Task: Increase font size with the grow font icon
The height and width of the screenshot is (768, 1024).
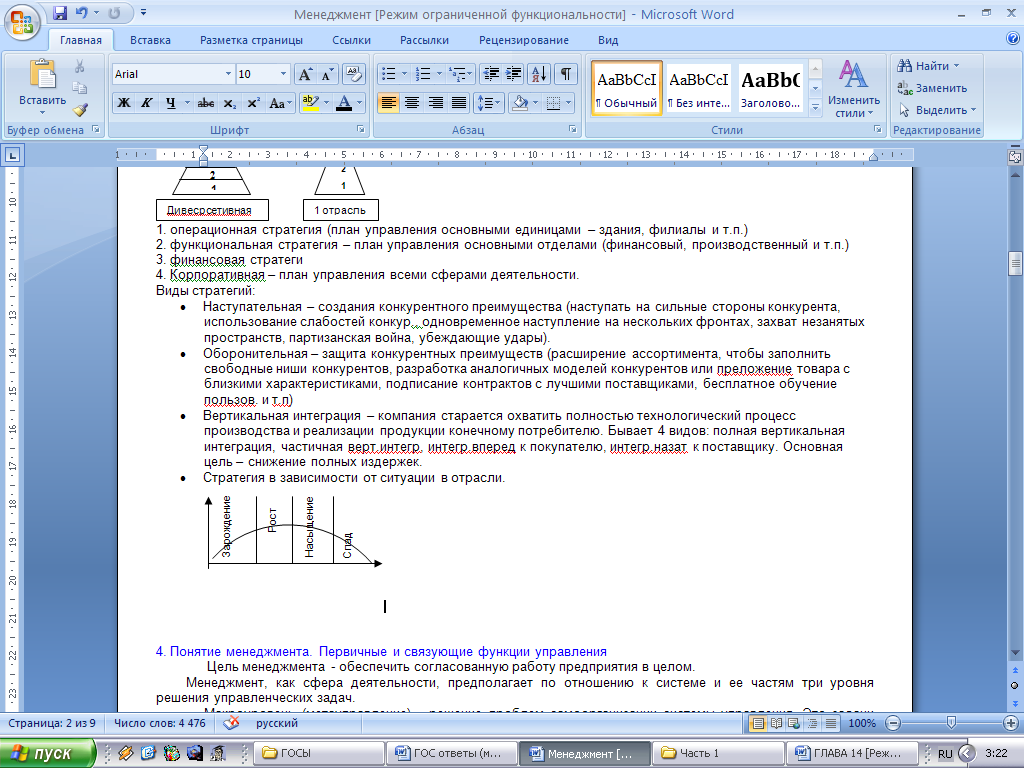Action: tap(305, 74)
